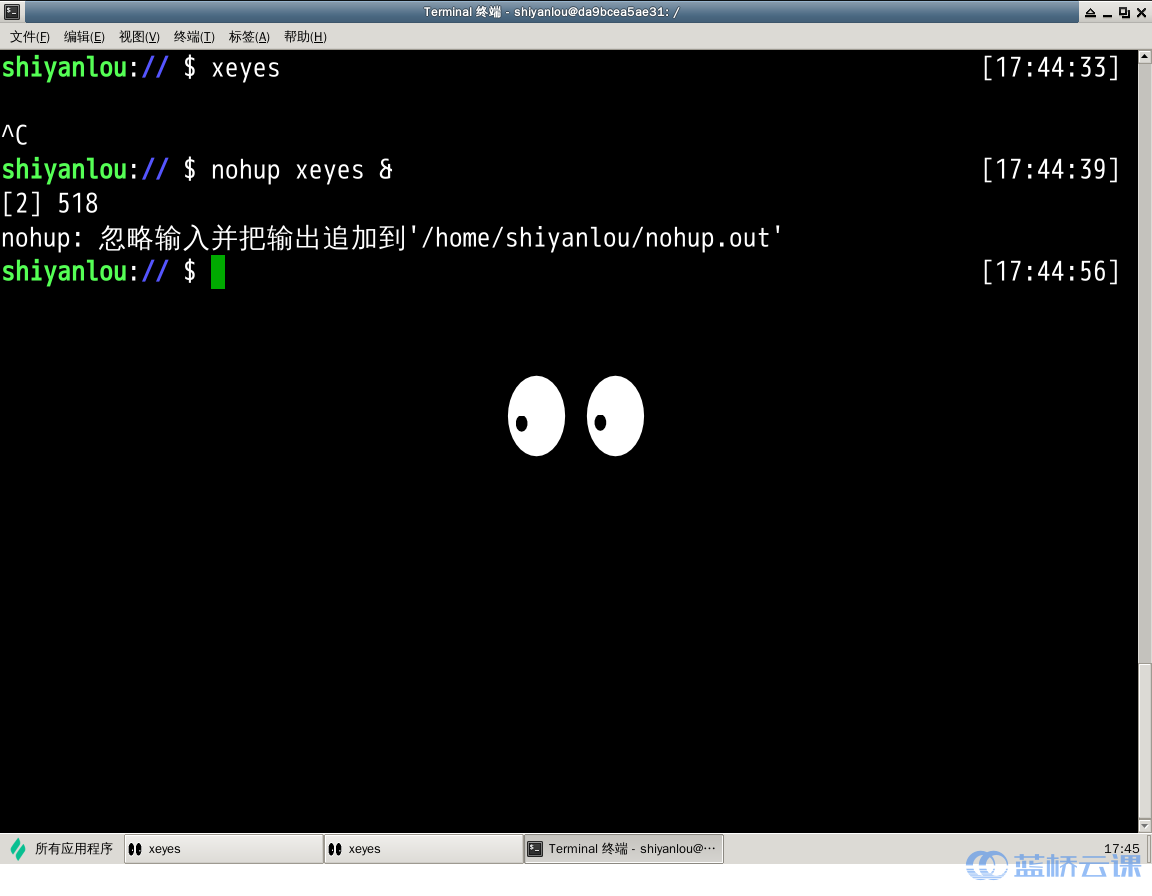Click the right eye of xeyes

(615, 416)
